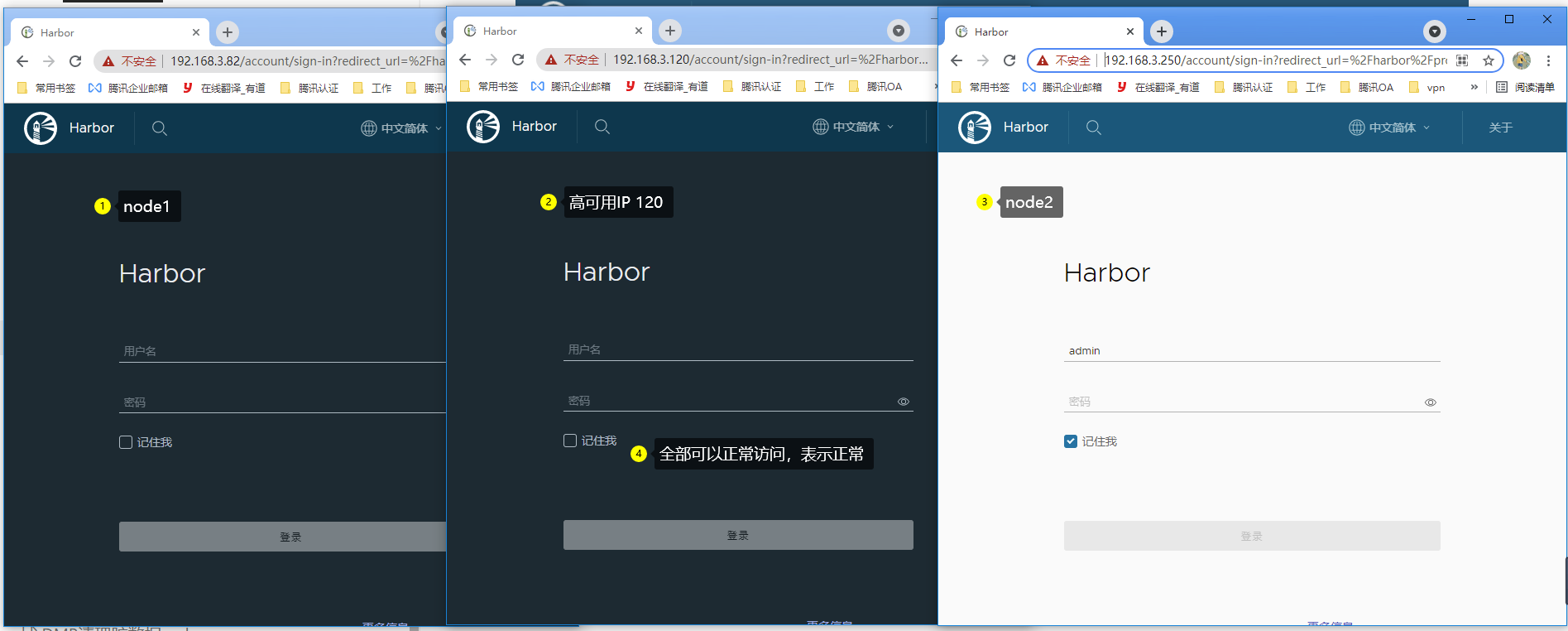Click the username field in 192.168.3.120 window
1568x631 pixels.
pos(738,349)
